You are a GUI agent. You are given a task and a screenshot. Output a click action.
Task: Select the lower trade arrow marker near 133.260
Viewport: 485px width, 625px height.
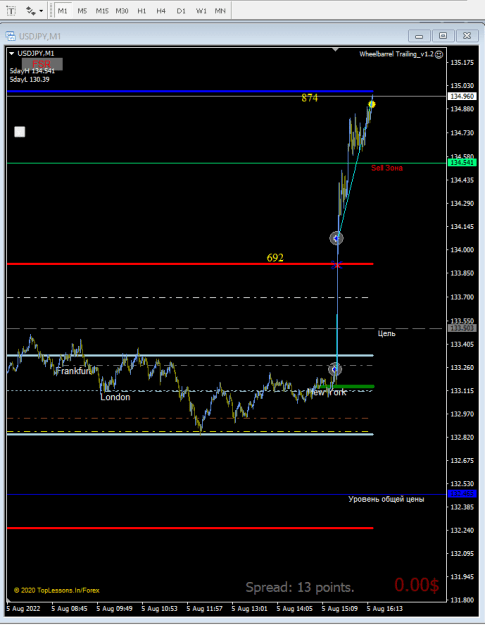[335, 369]
